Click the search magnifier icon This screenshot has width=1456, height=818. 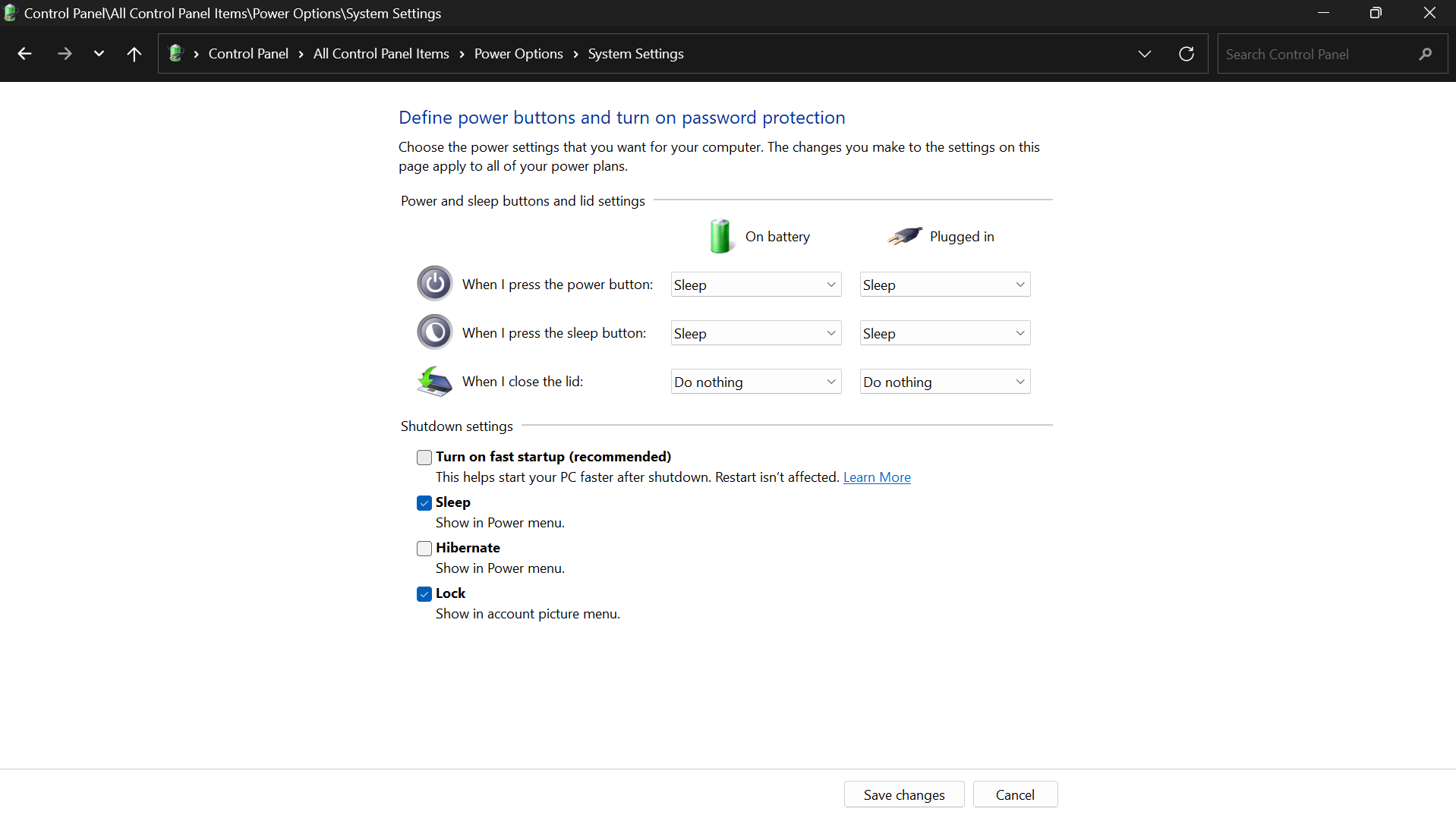click(1426, 54)
